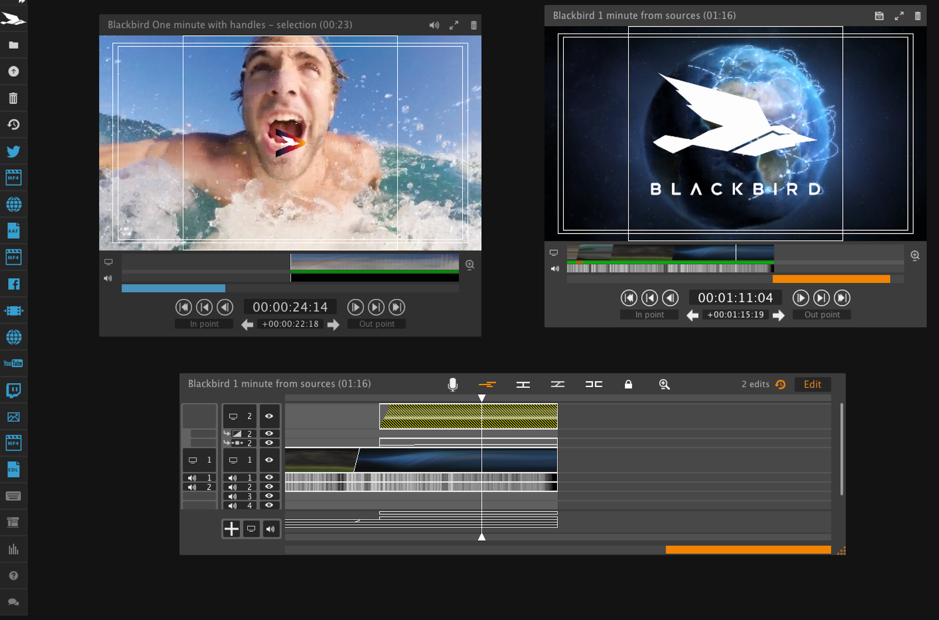Select the blue clip on video track 1
Image resolution: width=939 pixels, height=620 pixels.
(x=456, y=460)
